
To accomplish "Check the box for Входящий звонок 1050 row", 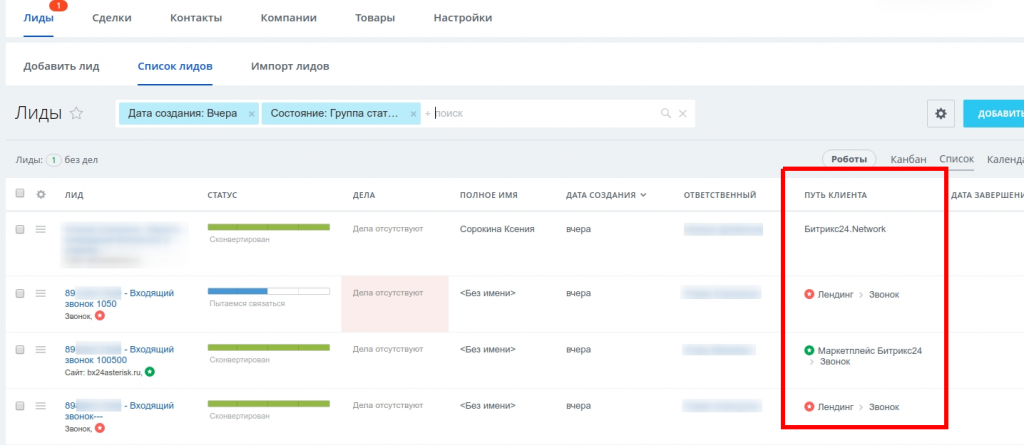I will [21, 293].
